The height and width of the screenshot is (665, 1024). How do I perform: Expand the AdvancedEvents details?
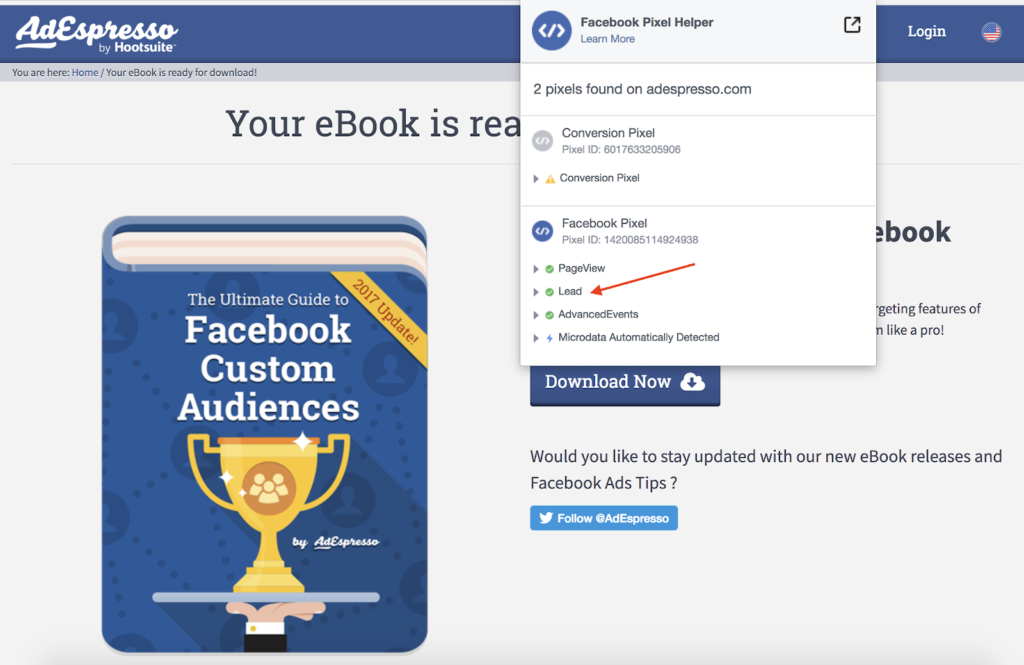click(x=536, y=315)
